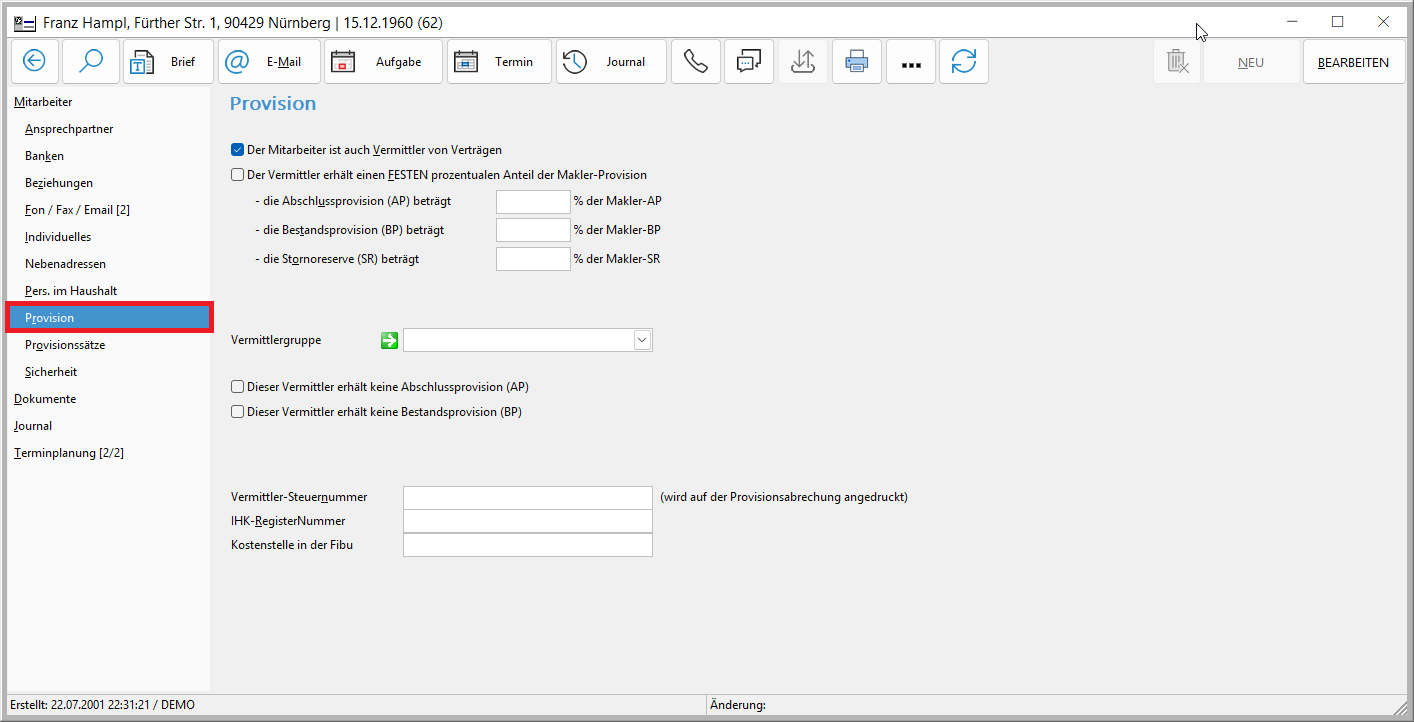Click the printer icon
Image resolution: width=1414 pixels, height=722 pixels.
[856, 62]
